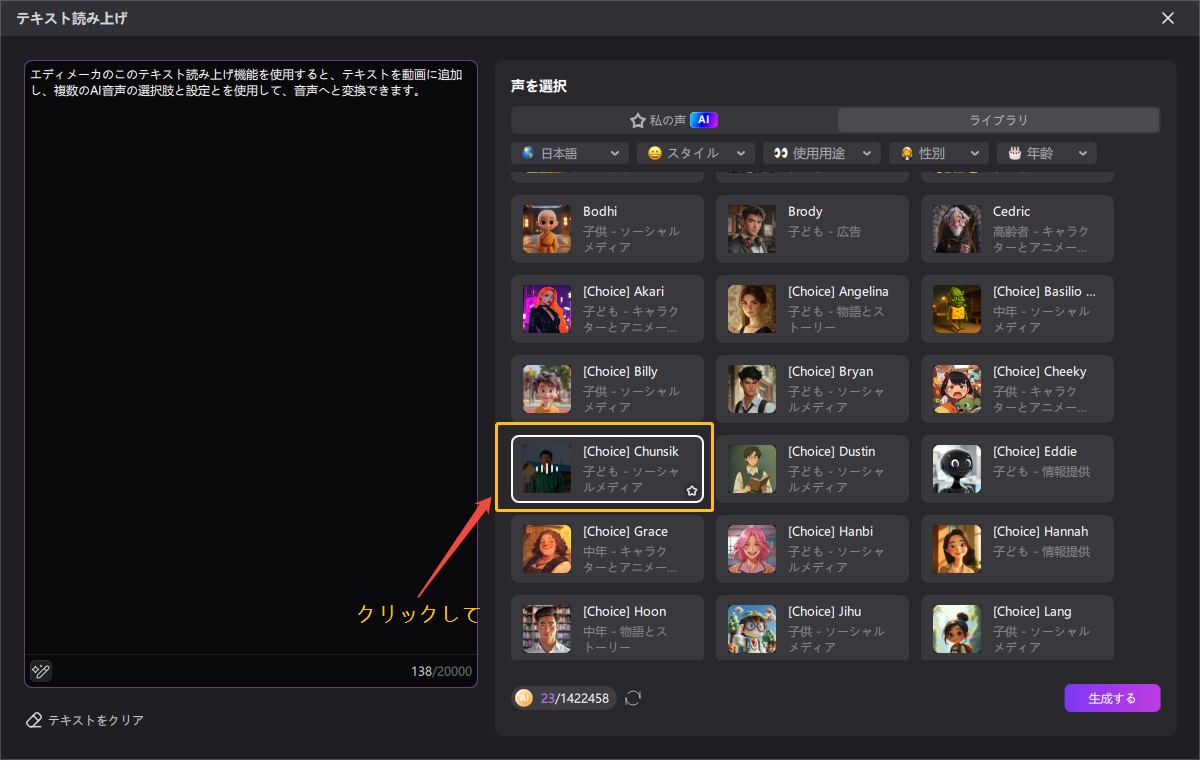Select the [Choice] Akari voice card
The width and height of the screenshot is (1200, 760).
coord(607,308)
